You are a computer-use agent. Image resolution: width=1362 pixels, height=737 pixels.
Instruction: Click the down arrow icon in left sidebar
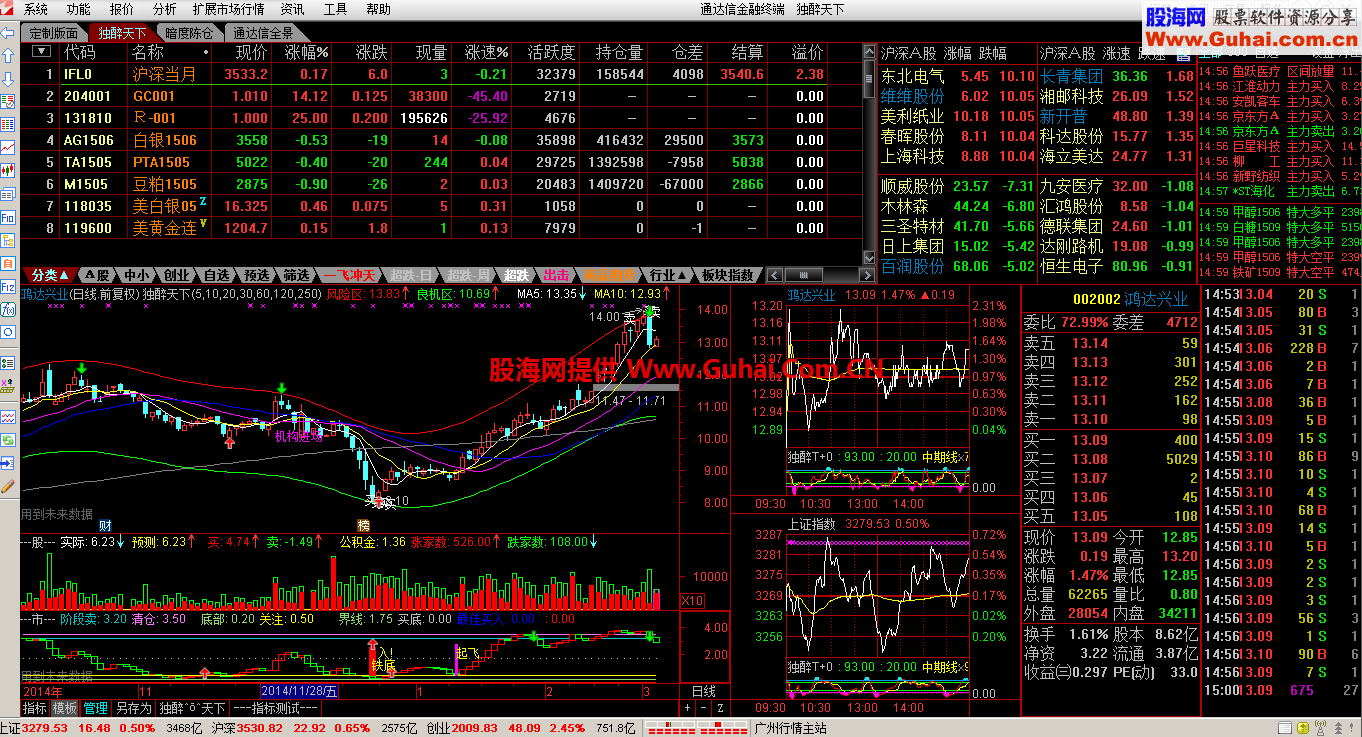tap(8, 79)
